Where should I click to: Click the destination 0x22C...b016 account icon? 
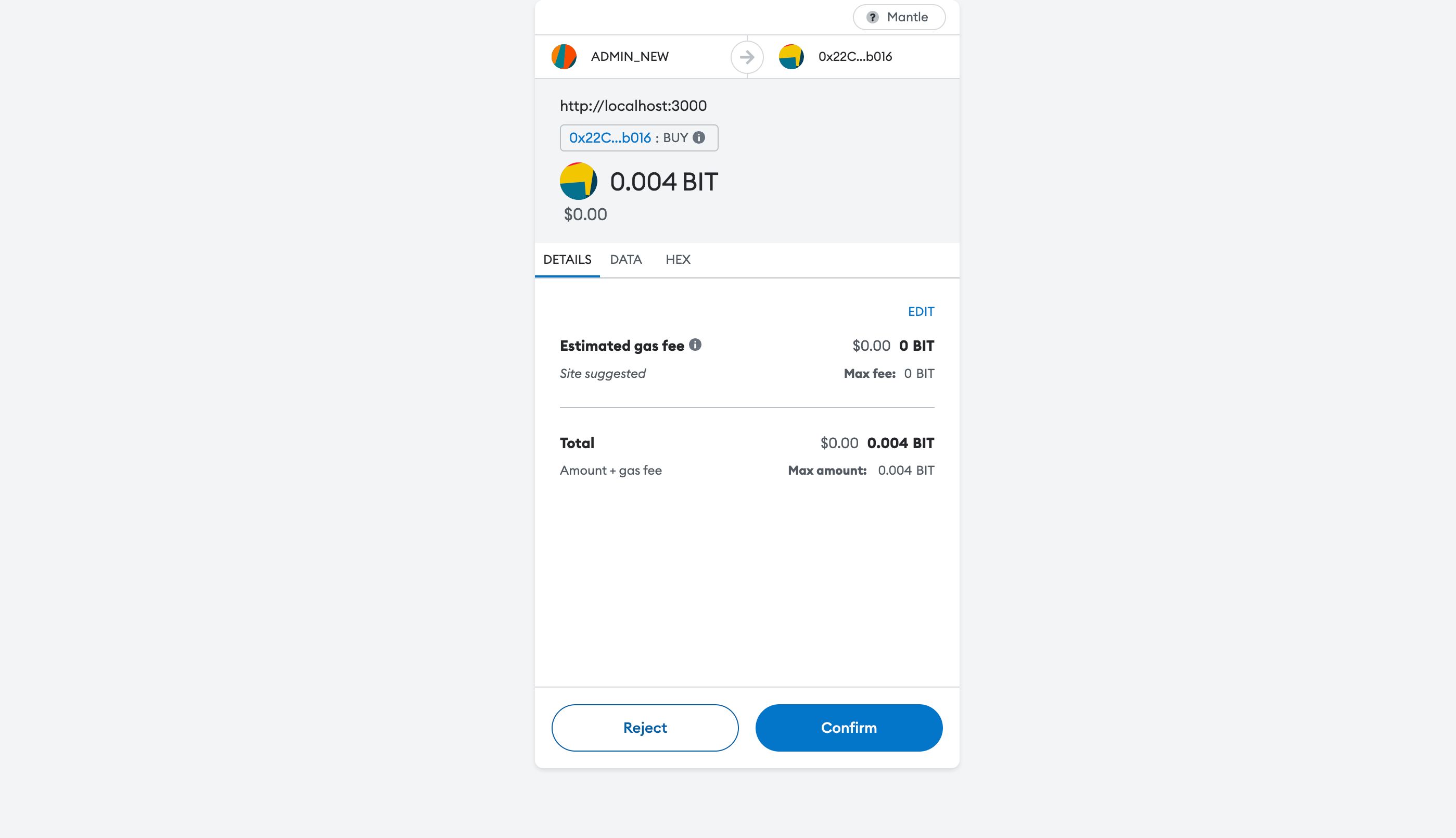(791, 55)
